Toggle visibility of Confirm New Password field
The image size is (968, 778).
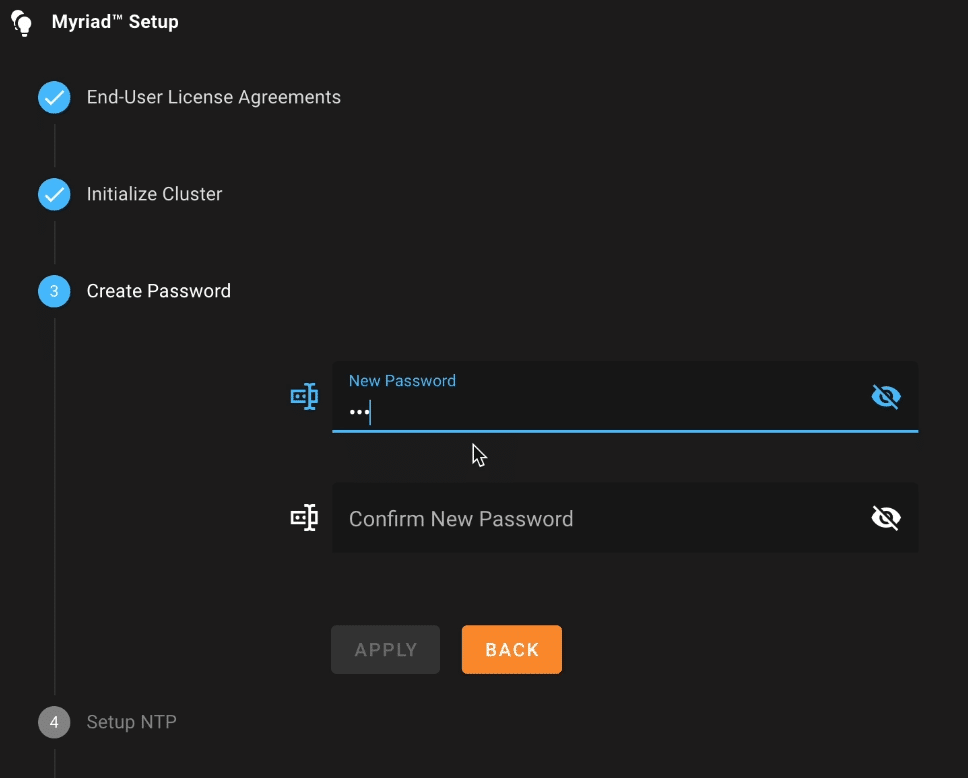886,517
